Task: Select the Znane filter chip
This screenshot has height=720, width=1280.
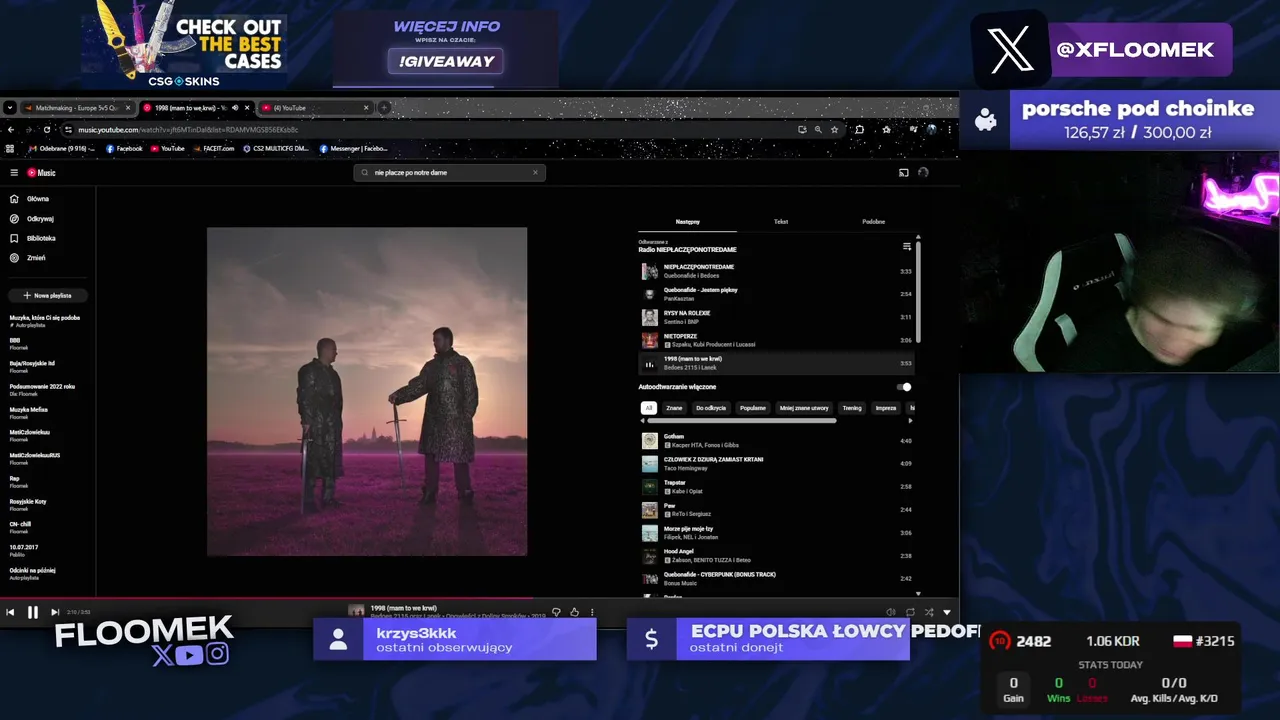Action: point(674,408)
